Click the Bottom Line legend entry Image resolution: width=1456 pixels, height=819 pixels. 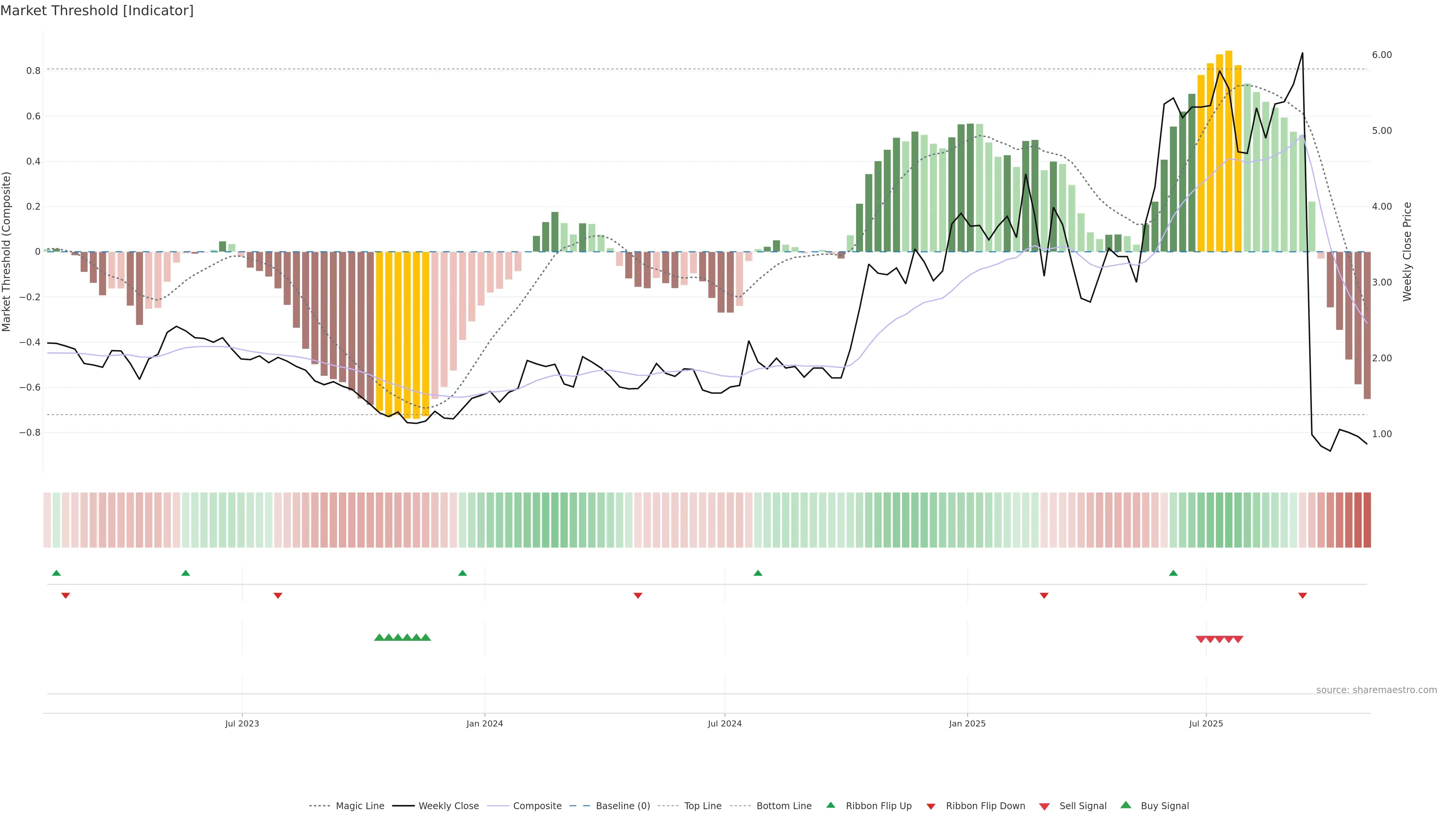(x=783, y=806)
